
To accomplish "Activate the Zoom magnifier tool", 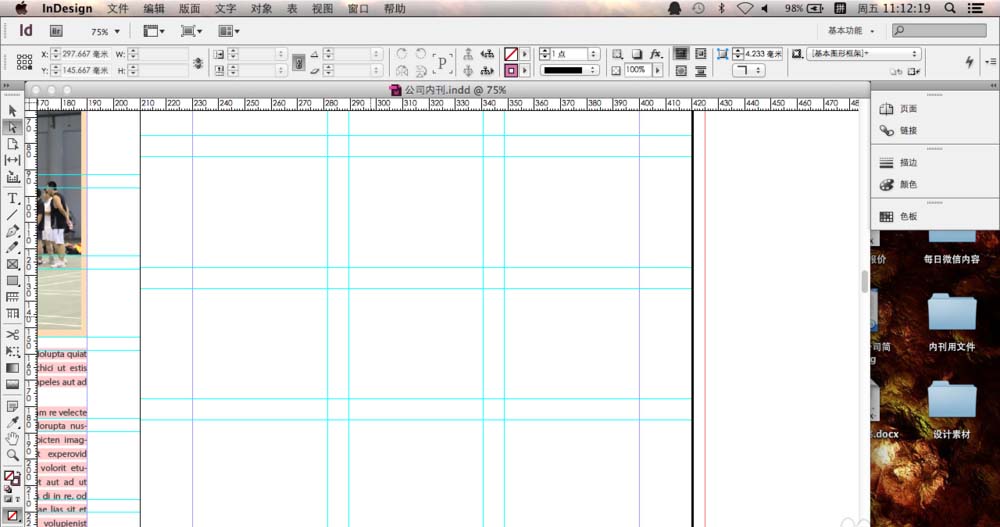I will [13, 455].
